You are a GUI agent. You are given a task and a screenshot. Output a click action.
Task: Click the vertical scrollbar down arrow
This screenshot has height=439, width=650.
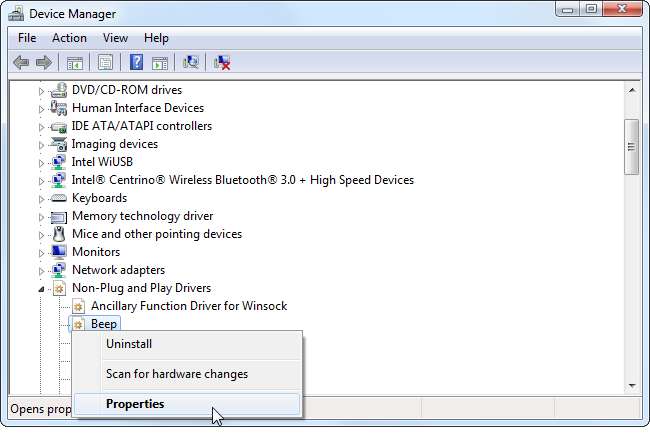tap(631, 386)
